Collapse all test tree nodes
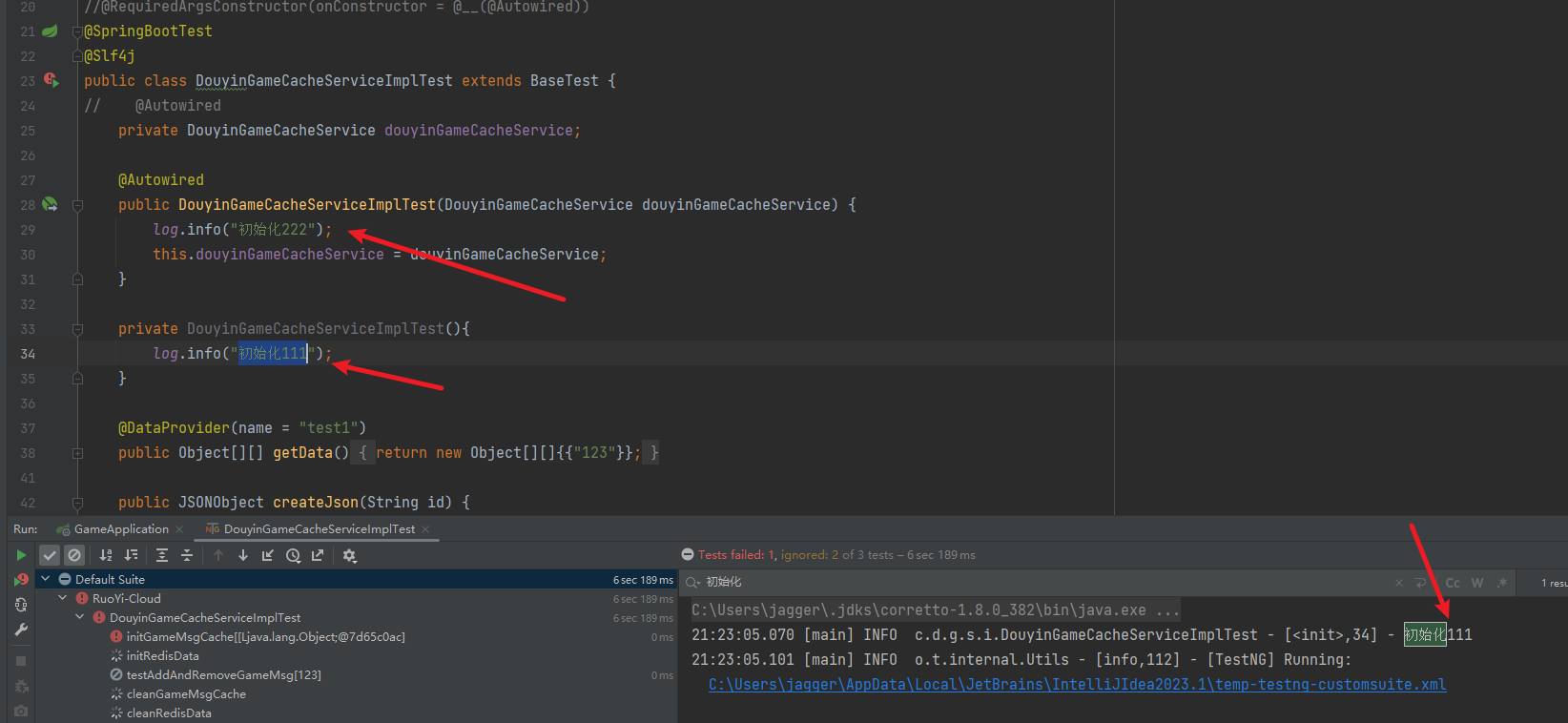The width and height of the screenshot is (1568, 723). click(187, 555)
